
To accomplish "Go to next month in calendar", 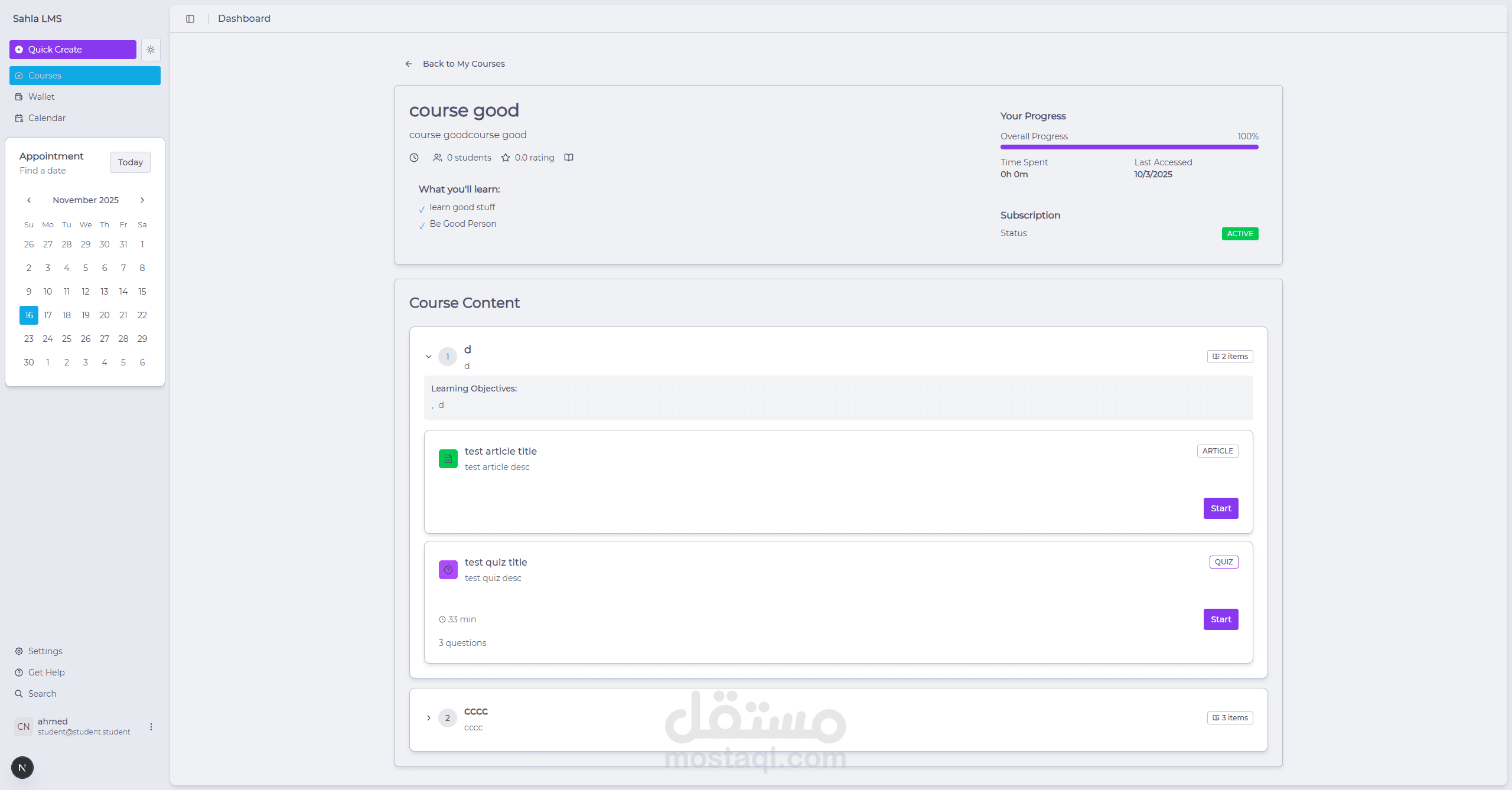I will click(x=142, y=200).
